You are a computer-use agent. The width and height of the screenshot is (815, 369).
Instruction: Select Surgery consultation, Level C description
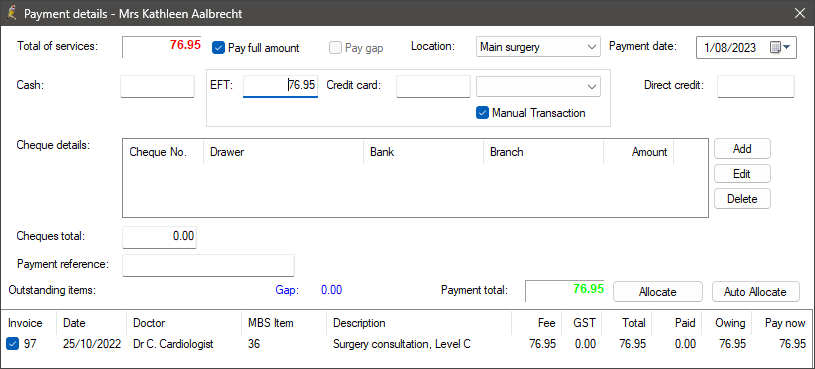(x=402, y=344)
